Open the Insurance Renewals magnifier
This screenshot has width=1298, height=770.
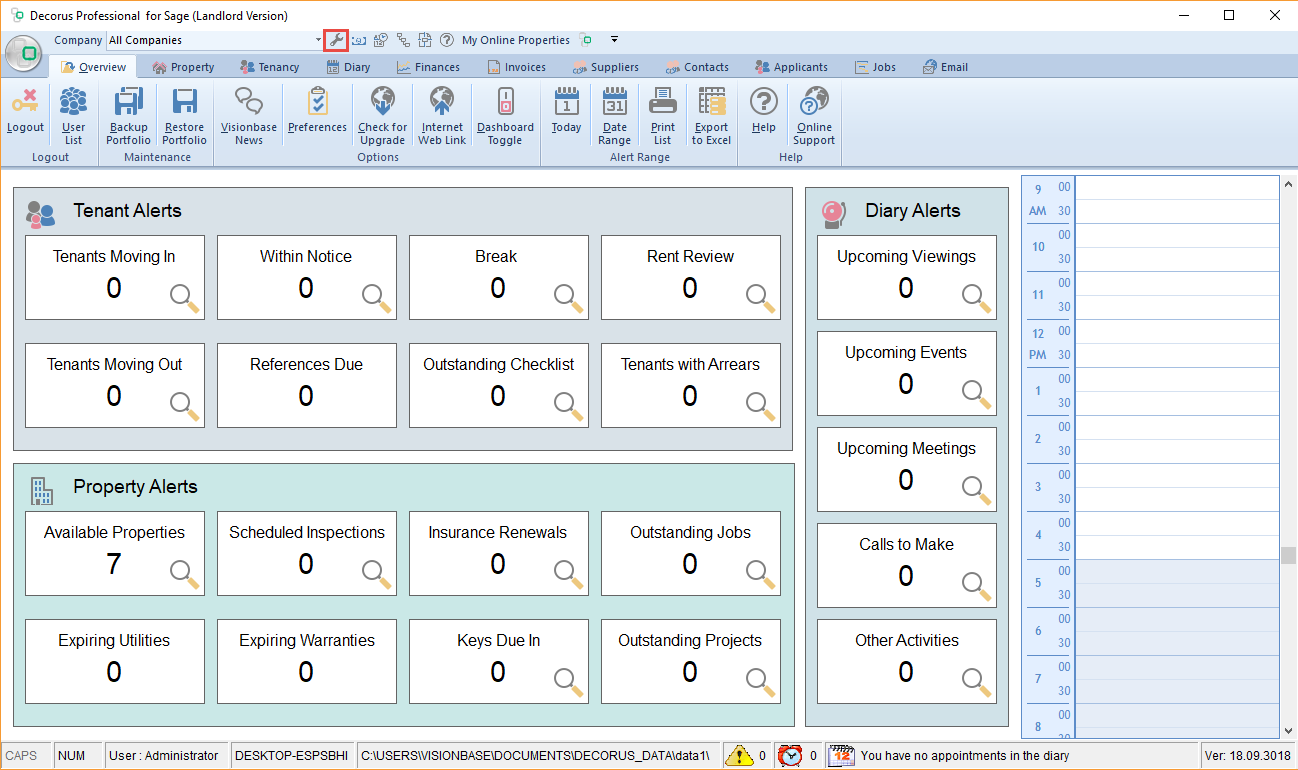pos(569,575)
